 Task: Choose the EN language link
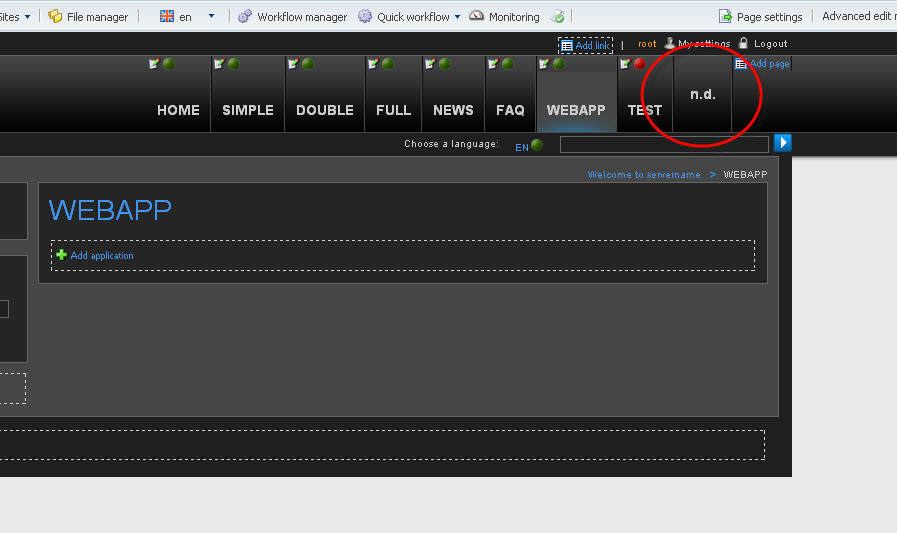coord(522,147)
